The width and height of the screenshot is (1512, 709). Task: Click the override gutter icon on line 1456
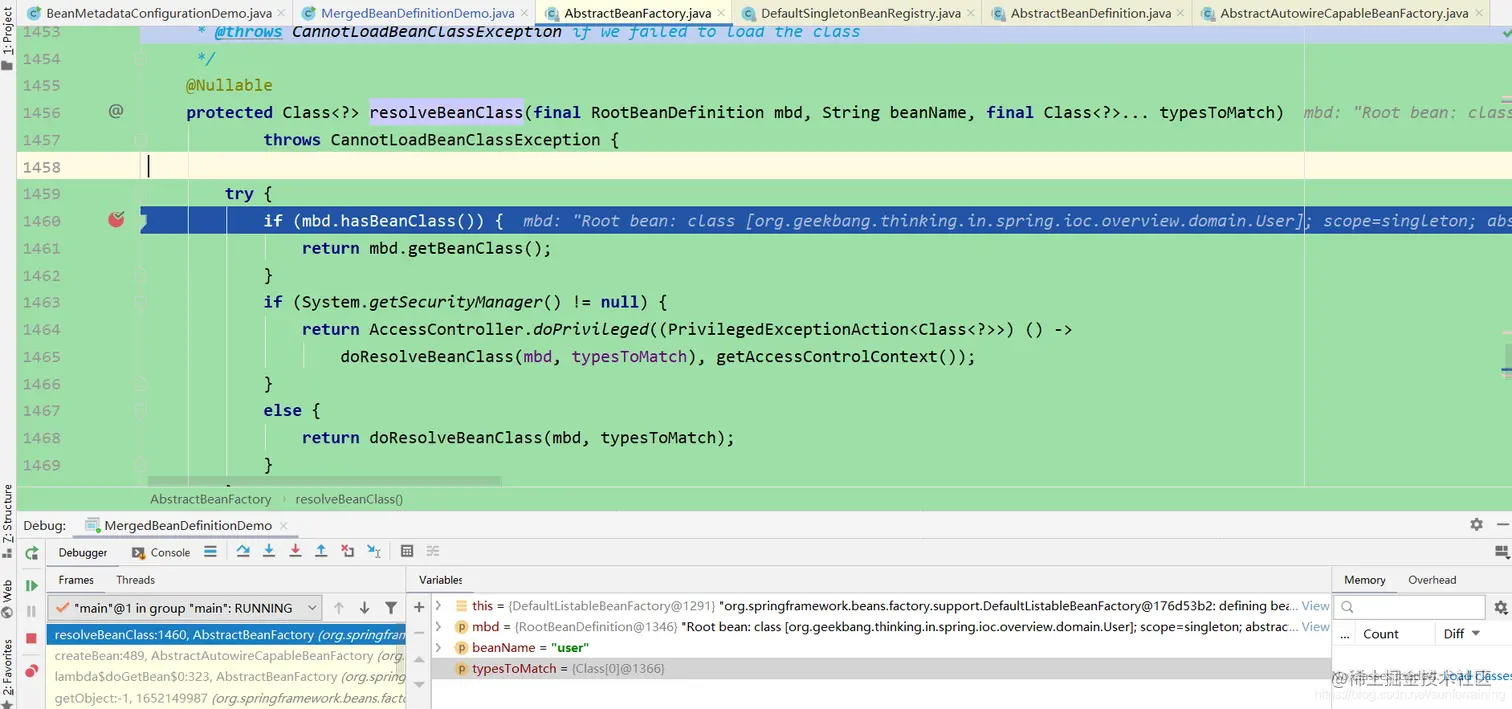point(116,112)
